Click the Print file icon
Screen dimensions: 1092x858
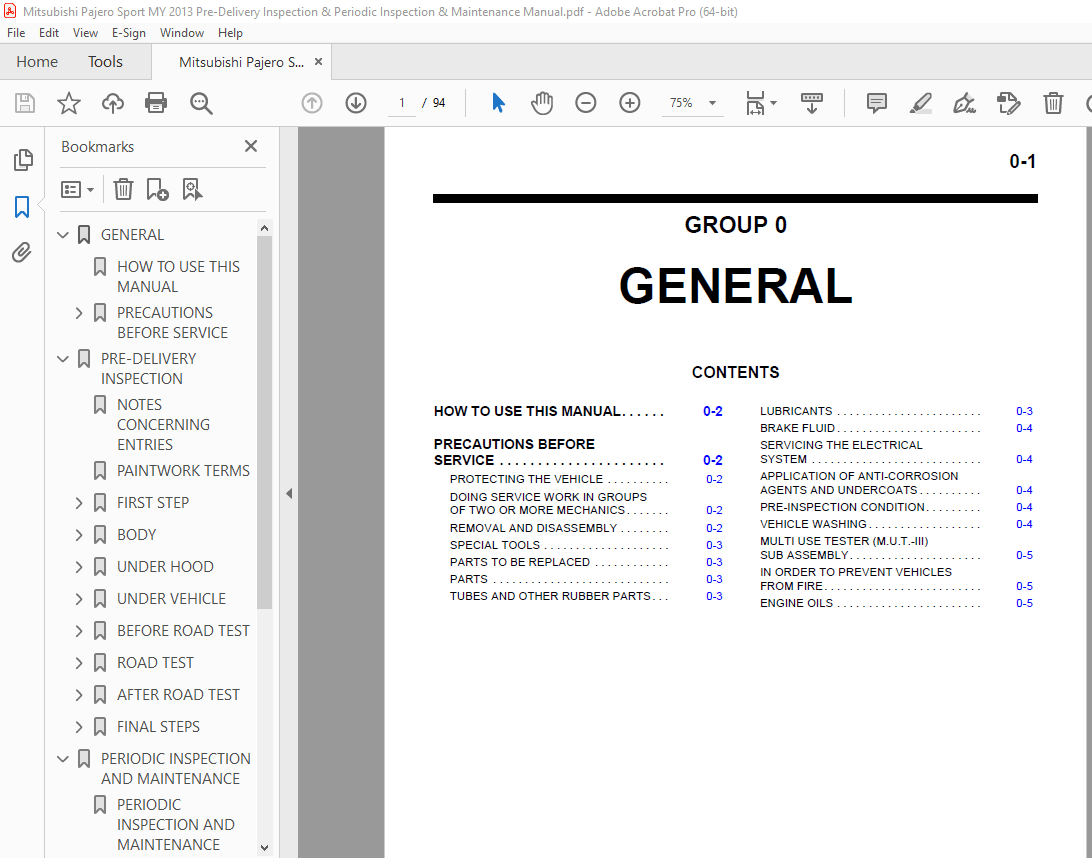(x=156, y=103)
